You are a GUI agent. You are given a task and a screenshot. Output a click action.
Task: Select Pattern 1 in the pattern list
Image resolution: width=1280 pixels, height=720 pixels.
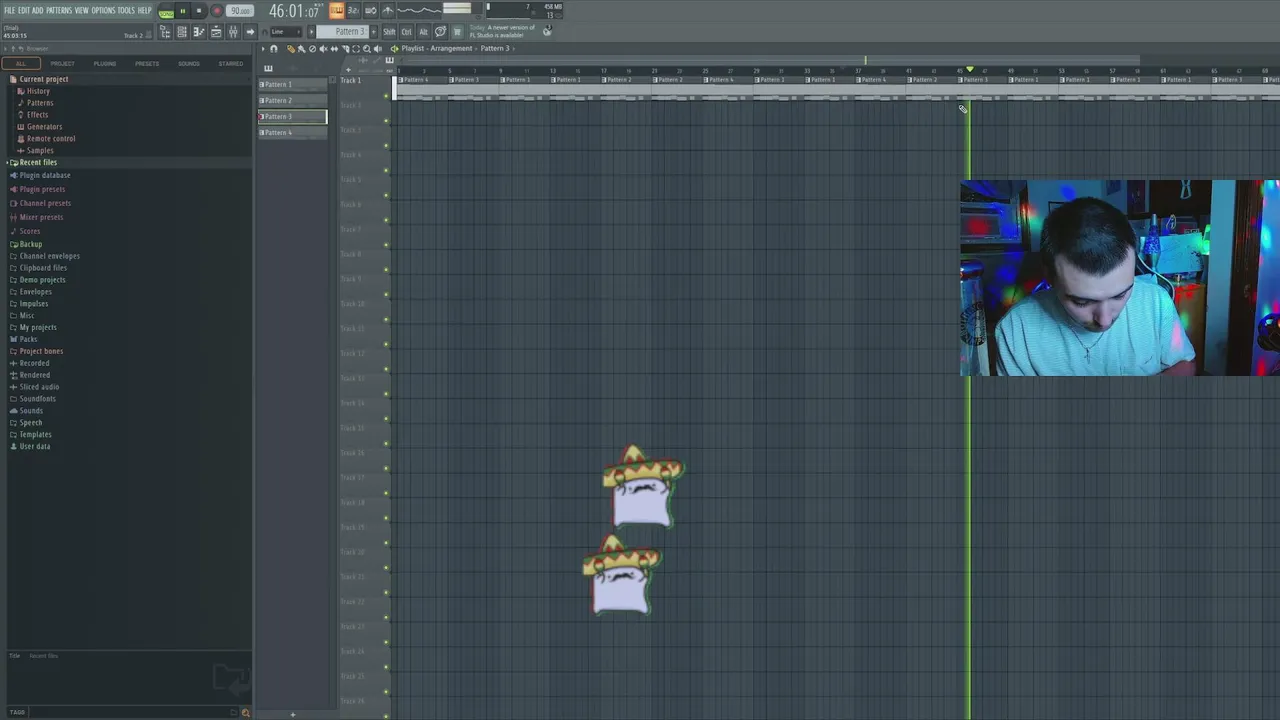292,85
